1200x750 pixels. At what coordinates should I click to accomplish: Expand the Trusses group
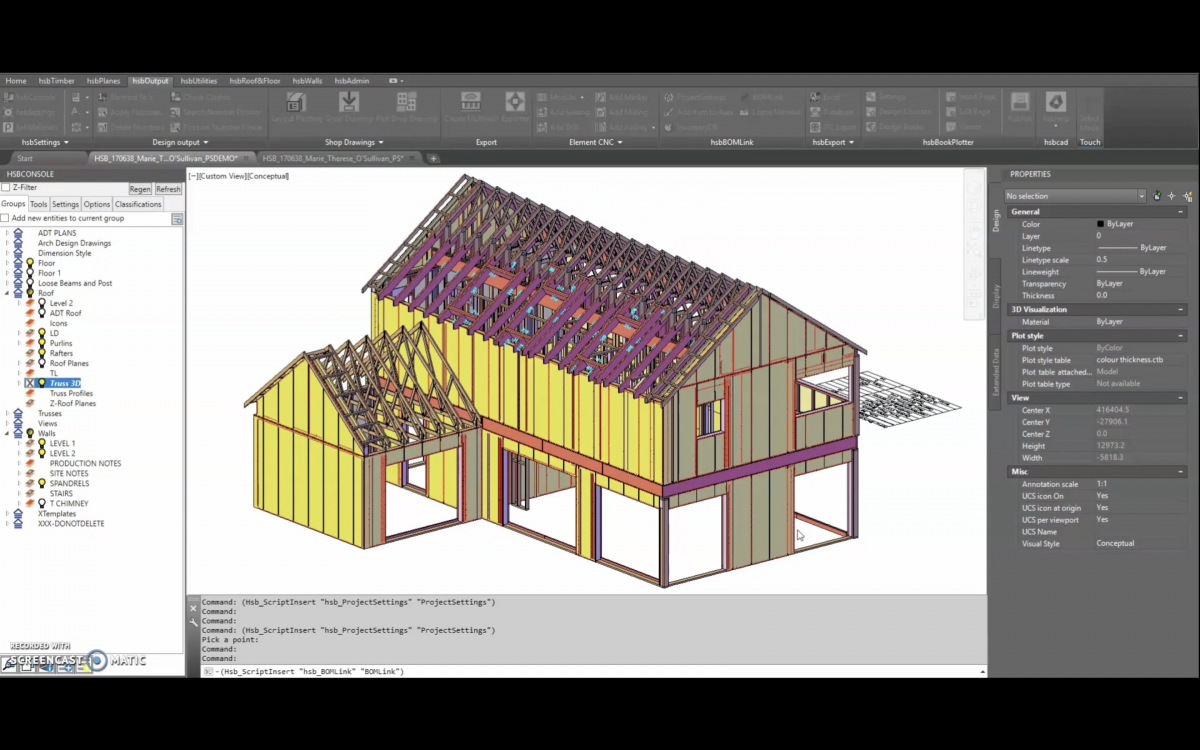7,413
